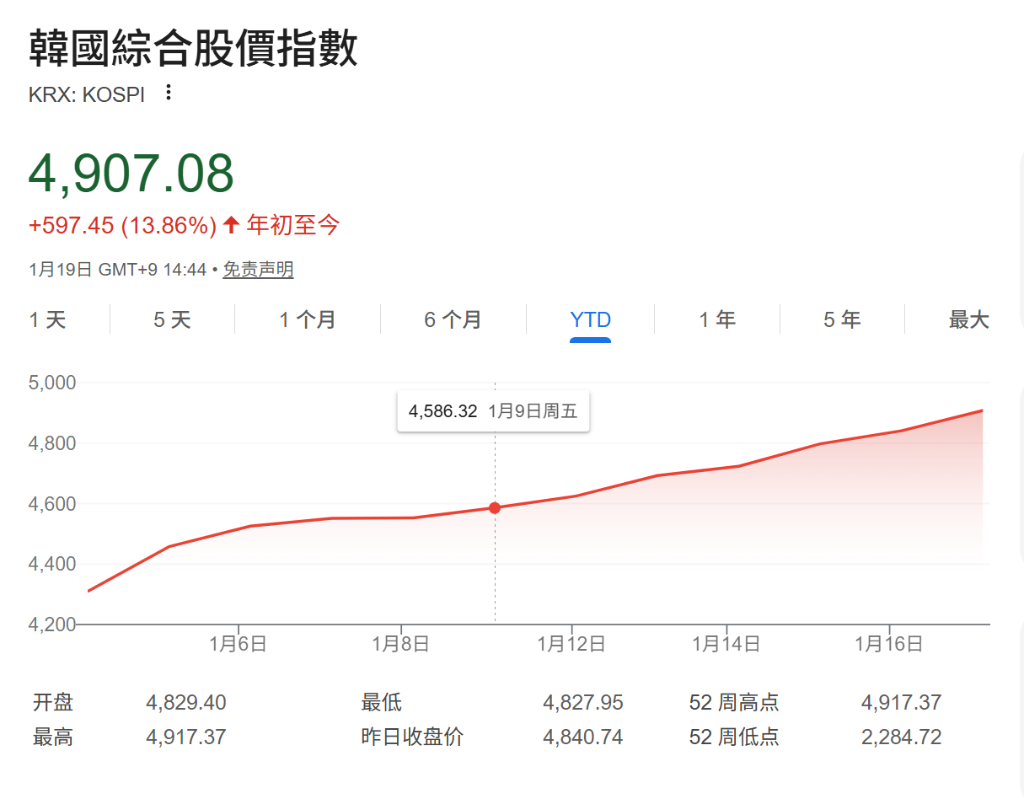
Task: Click the 52 周高点 statistic label
Action: (733, 703)
